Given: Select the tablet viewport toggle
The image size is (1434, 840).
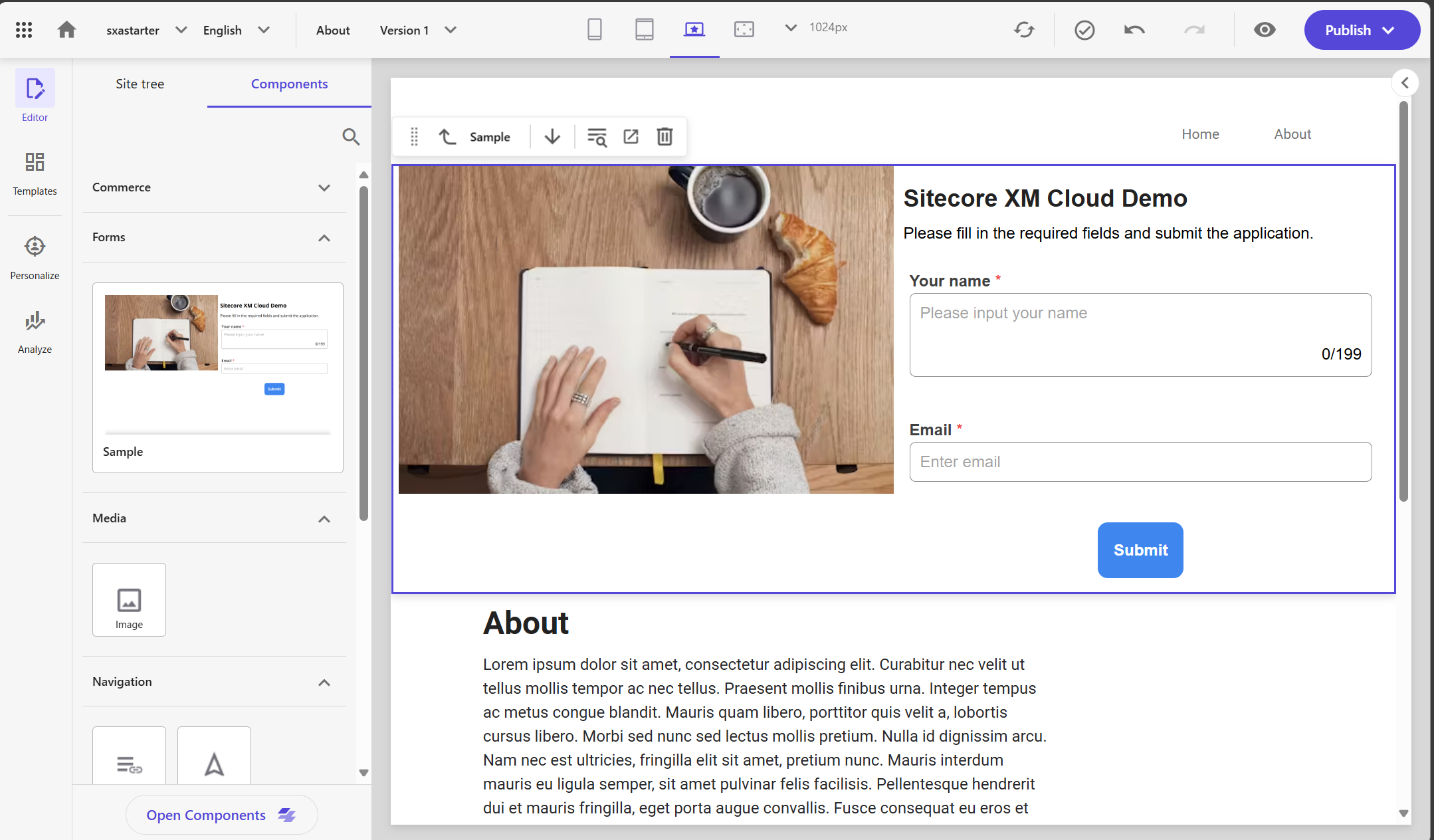Looking at the screenshot, I should pyautogui.click(x=644, y=29).
